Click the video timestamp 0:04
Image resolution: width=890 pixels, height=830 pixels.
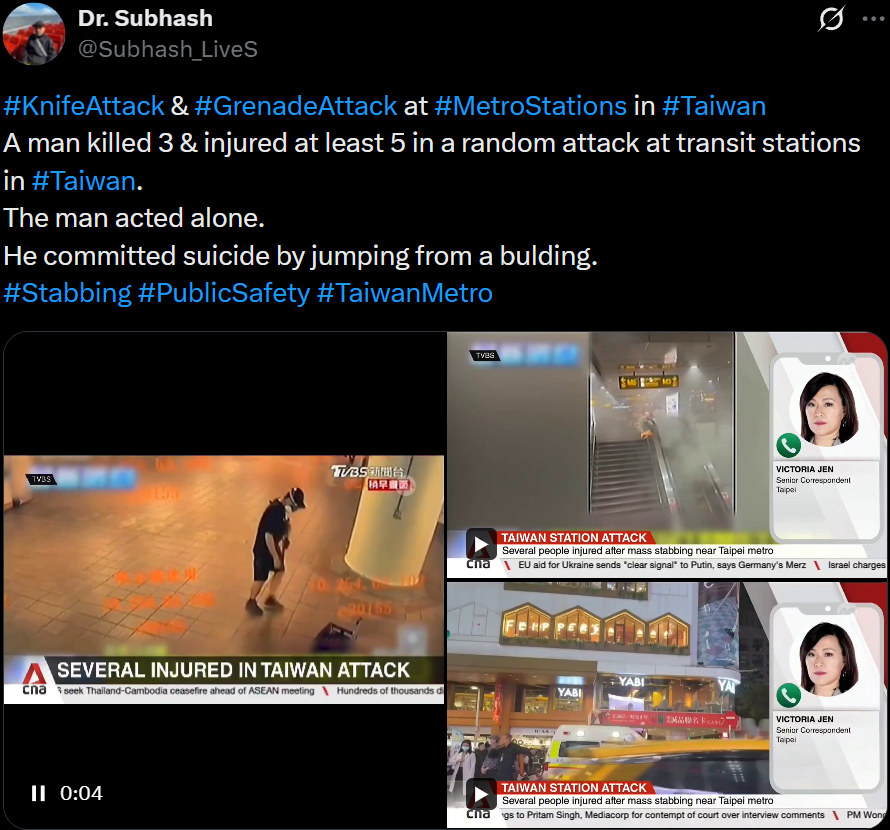click(x=81, y=793)
